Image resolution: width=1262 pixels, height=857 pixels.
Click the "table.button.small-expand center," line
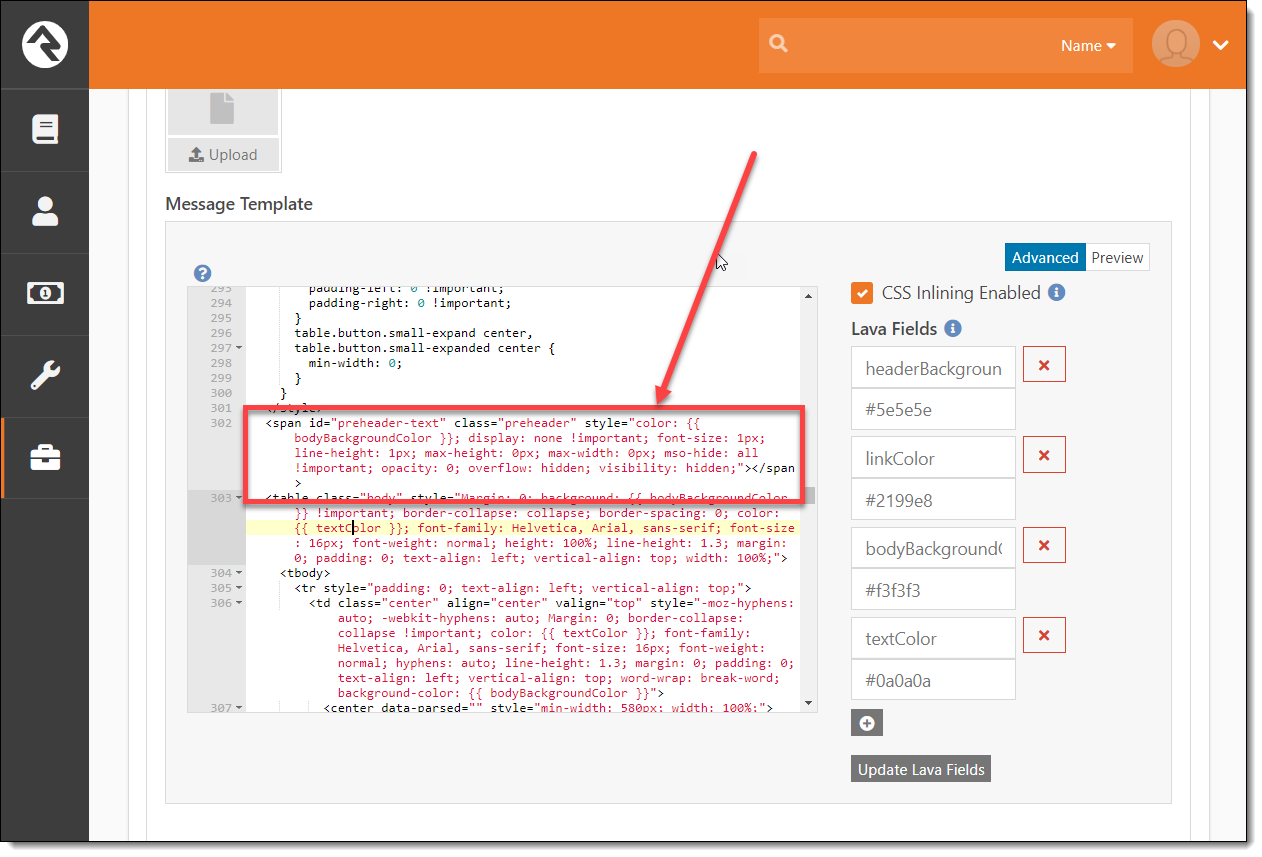pyautogui.click(x=413, y=333)
